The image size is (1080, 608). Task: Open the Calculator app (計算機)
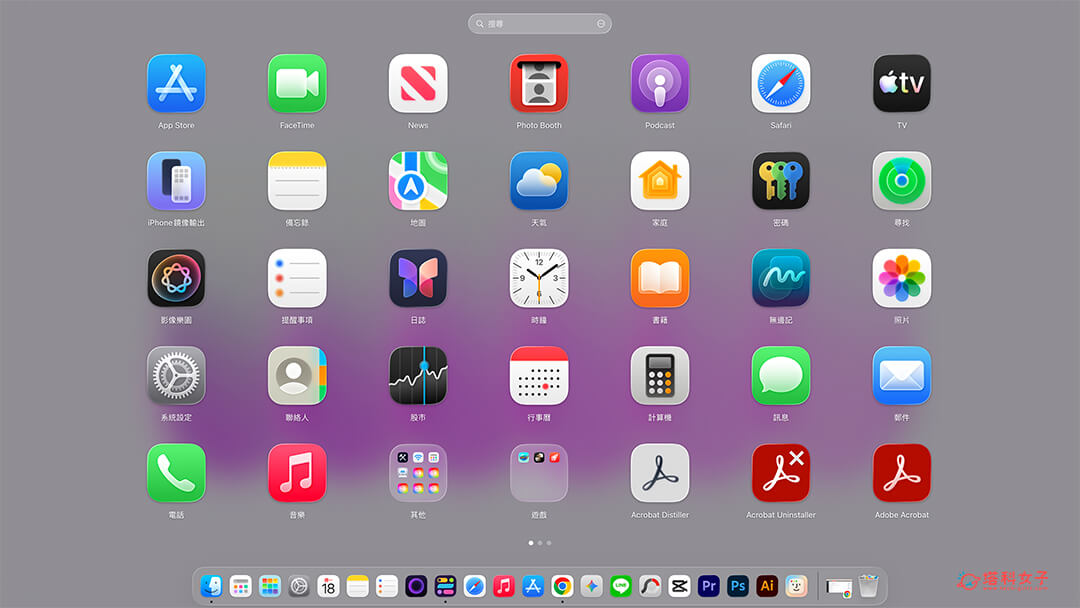pos(660,375)
